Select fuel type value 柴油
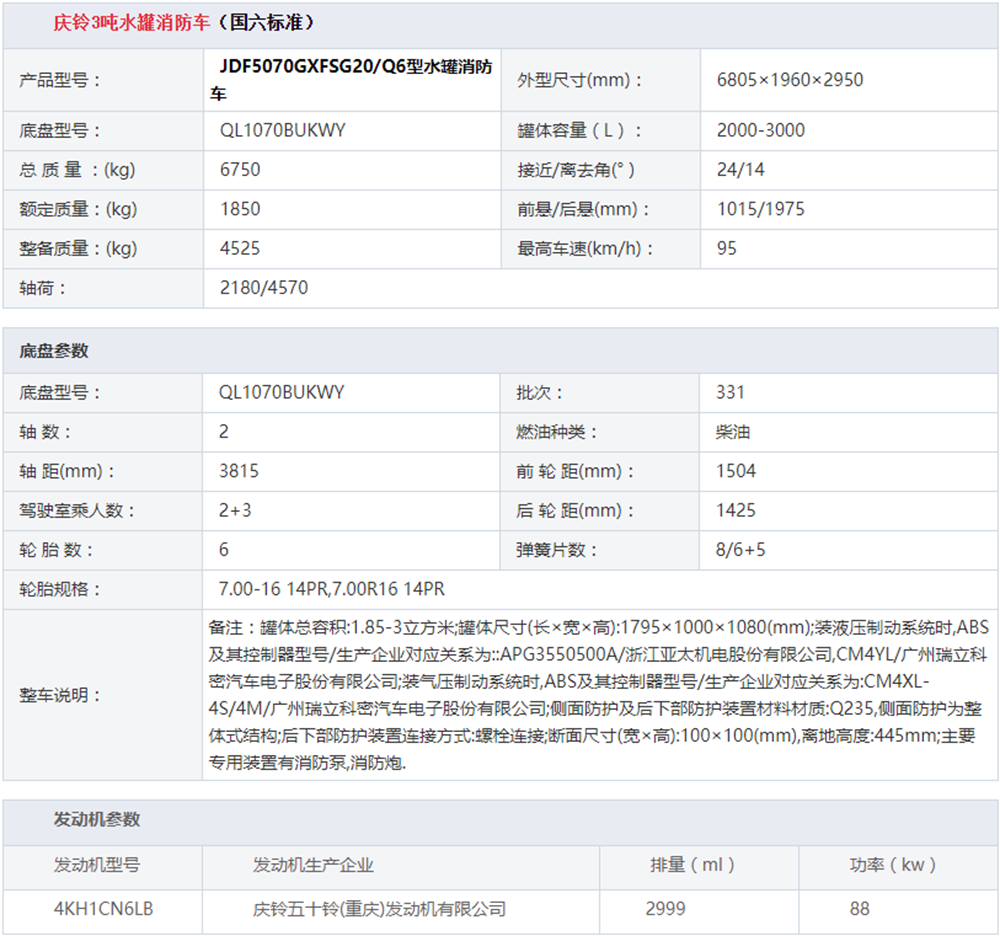The height and width of the screenshot is (936, 1000). pyautogui.click(x=732, y=432)
